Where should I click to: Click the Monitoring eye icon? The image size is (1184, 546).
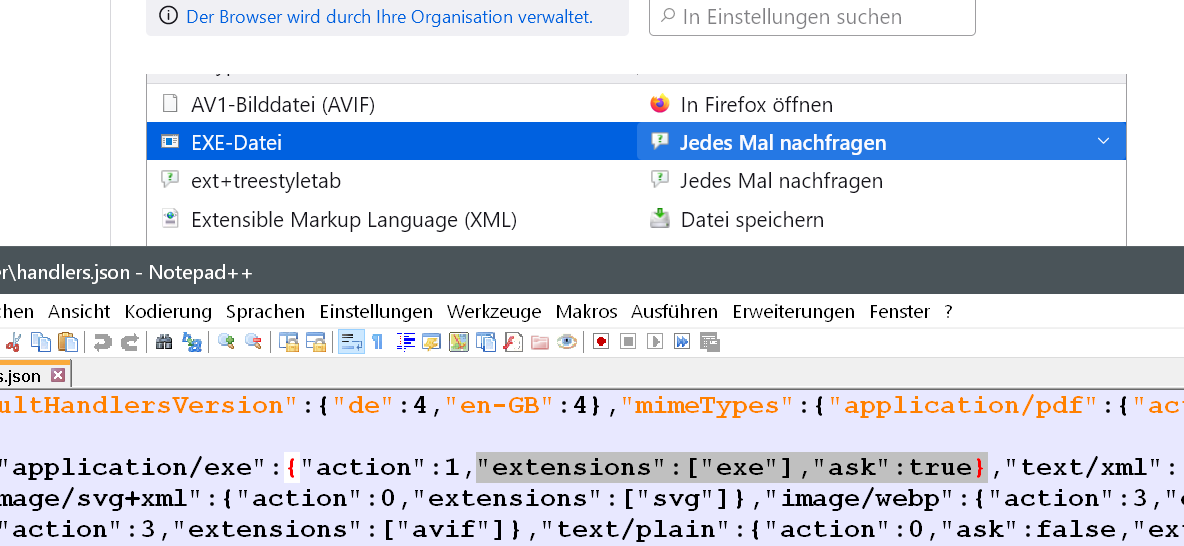(x=567, y=342)
